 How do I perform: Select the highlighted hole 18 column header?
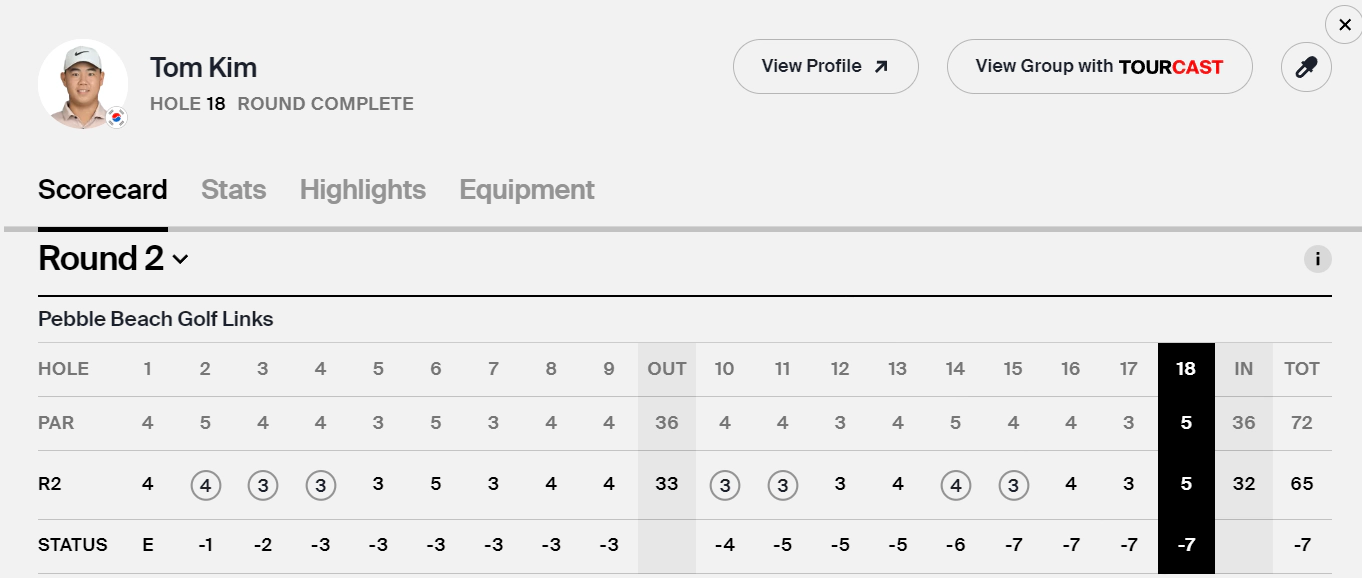tap(1186, 369)
